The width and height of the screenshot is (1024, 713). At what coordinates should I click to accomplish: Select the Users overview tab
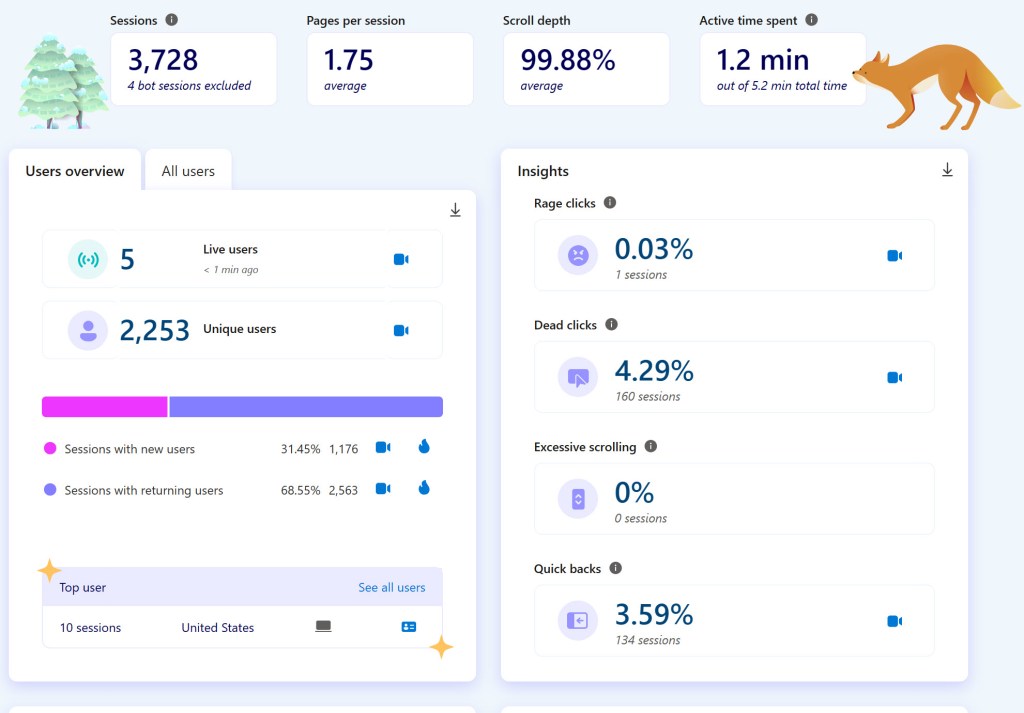pyautogui.click(x=75, y=171)
